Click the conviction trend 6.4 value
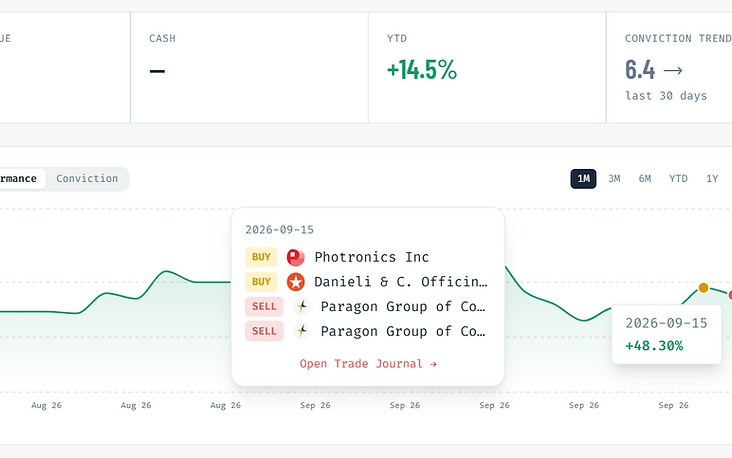The image size is (732, 458). pos(640,70)
